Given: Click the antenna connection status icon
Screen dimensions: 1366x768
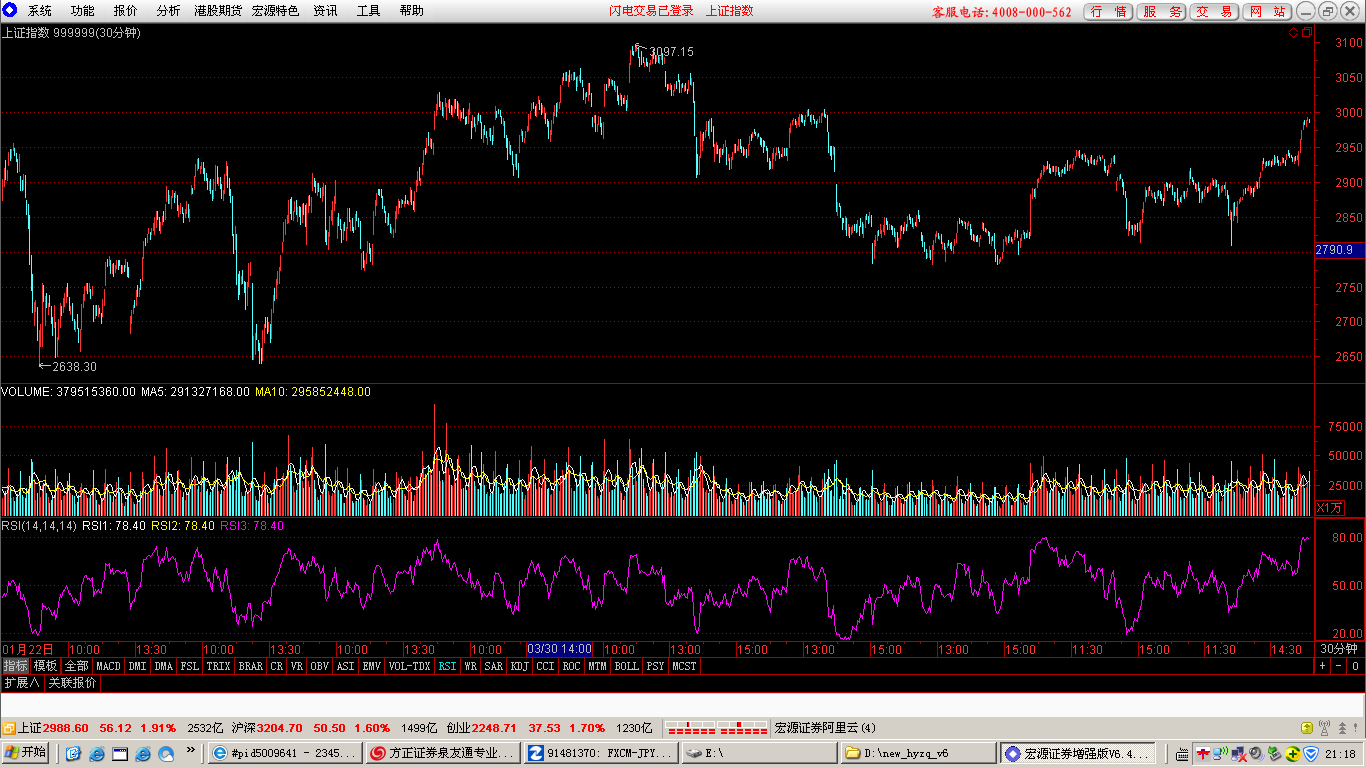Looking at the screenshot, I should (1324, 728).
